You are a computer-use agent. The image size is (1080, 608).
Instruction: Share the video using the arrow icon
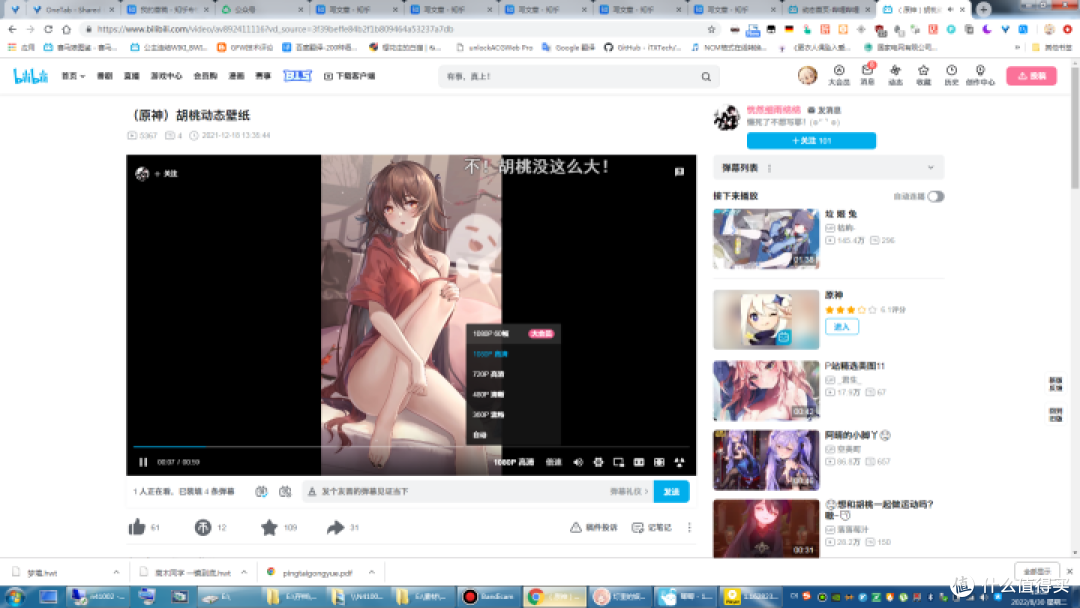[x=335, y=527]
